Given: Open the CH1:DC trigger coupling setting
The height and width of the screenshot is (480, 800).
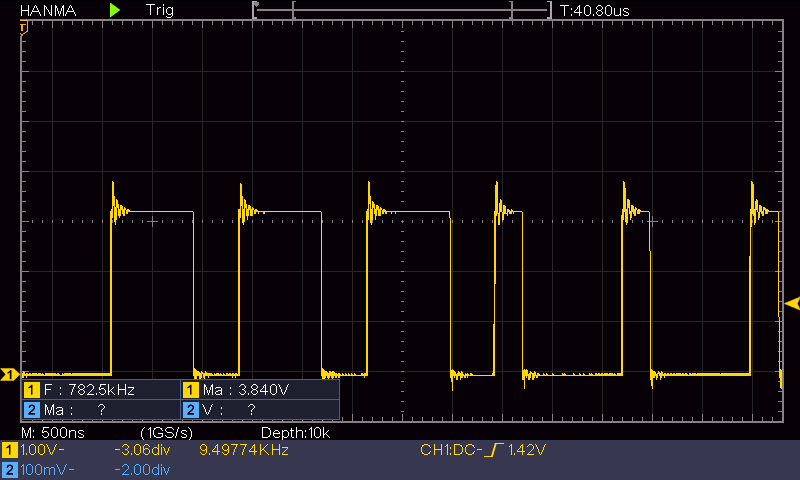Looking at the screenshot, I should coord(452,451).
